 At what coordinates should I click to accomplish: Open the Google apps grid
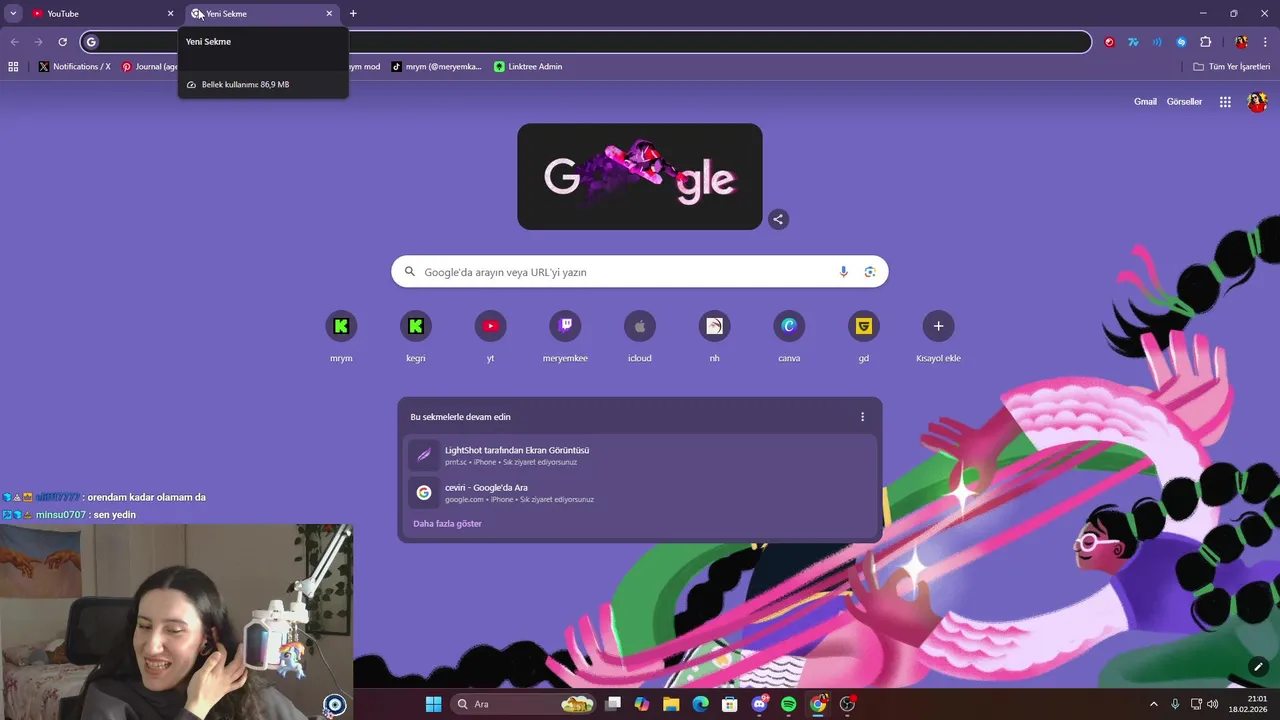(1225, 102)
